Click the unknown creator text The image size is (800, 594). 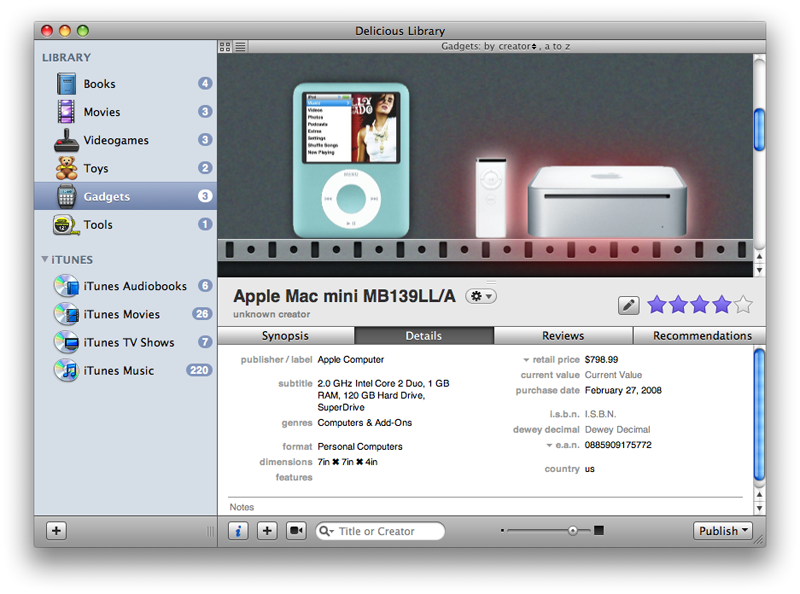(x=271, y=314)
